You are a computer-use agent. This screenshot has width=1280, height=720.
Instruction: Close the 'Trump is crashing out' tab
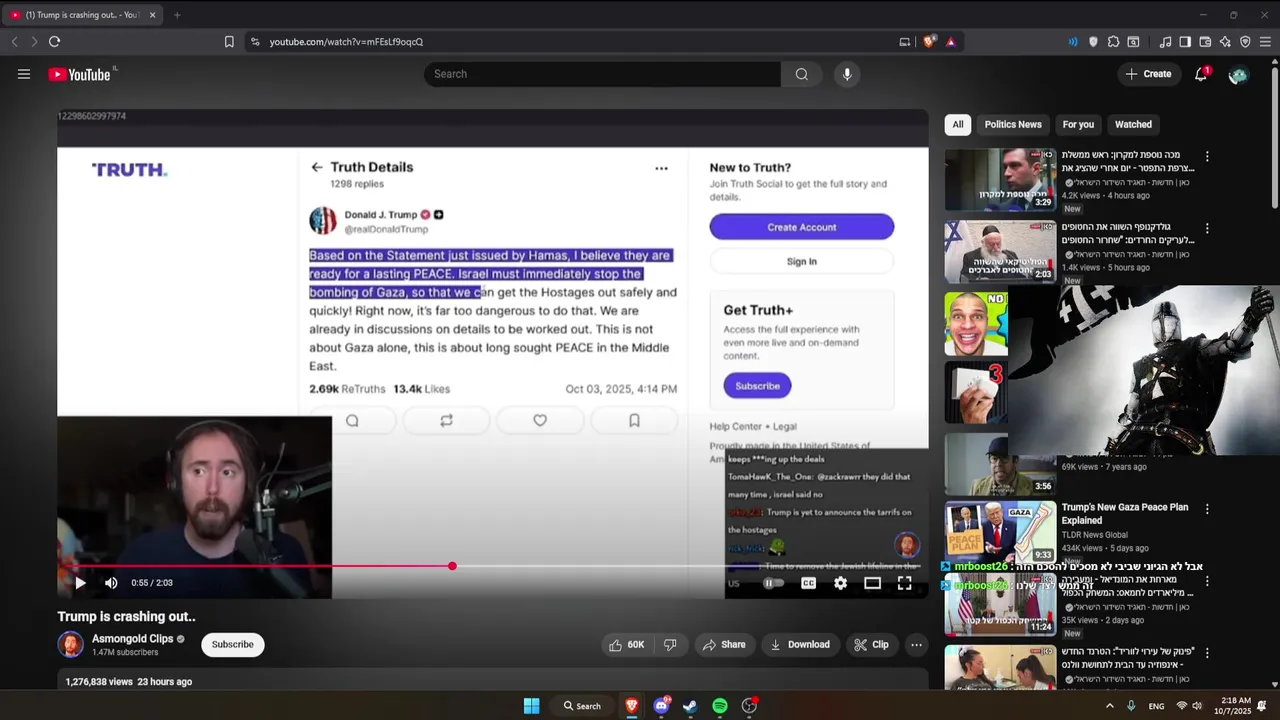pyautogui.click(x=152, y=15)
